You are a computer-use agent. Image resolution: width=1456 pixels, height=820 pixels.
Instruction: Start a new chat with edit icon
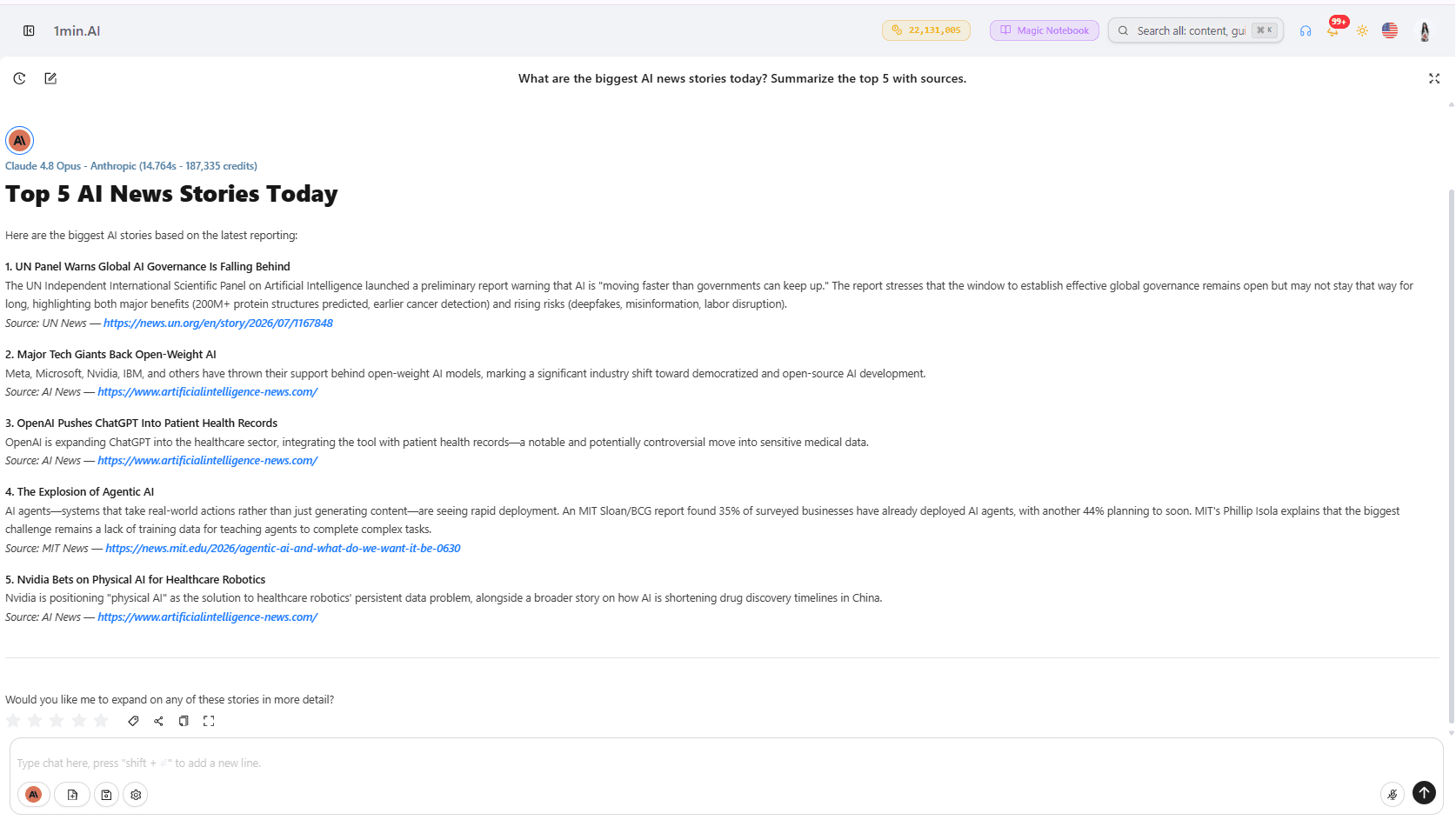pos(50,78)
